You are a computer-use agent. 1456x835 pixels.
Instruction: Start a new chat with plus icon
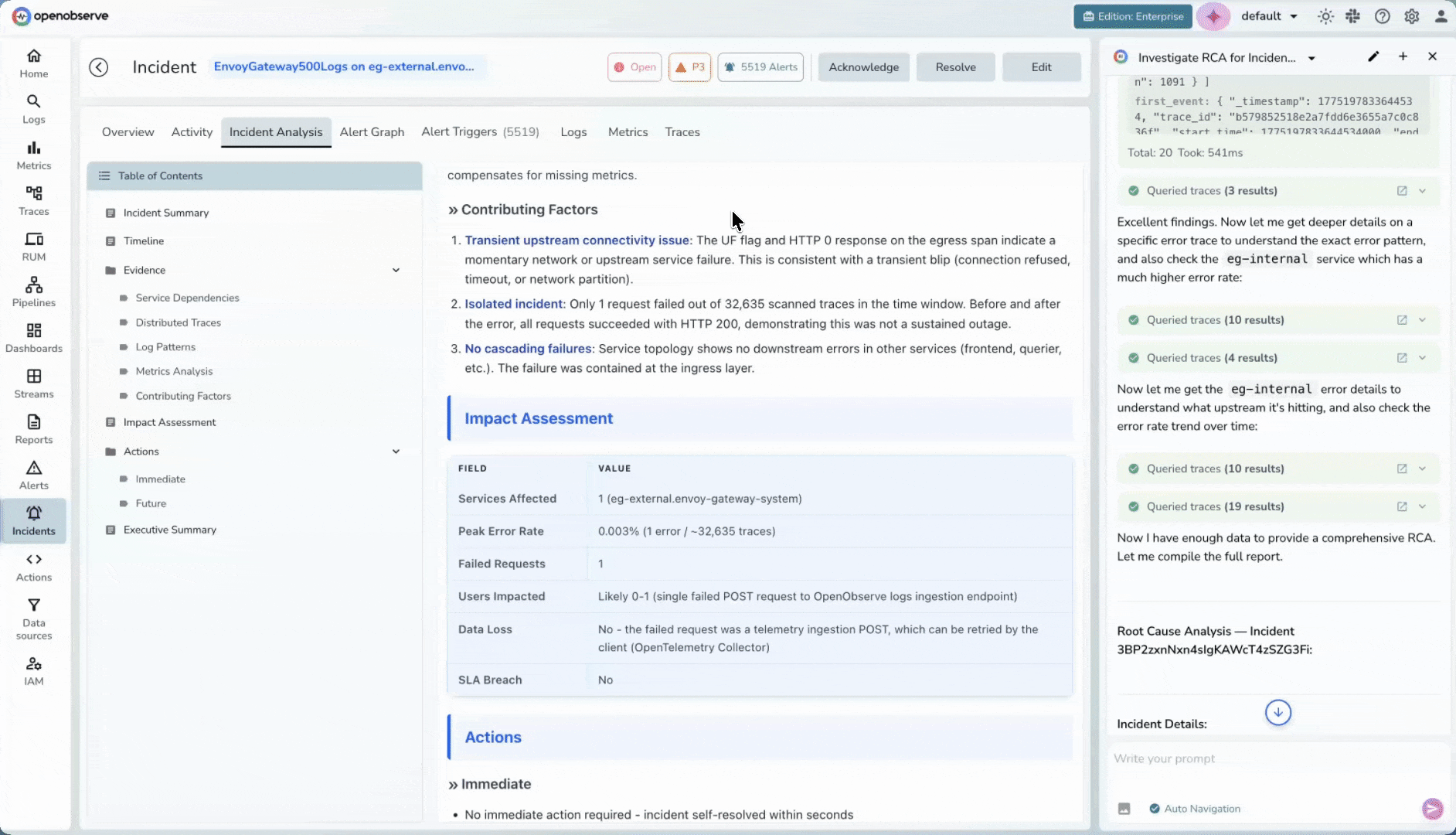click(1403, 56)
